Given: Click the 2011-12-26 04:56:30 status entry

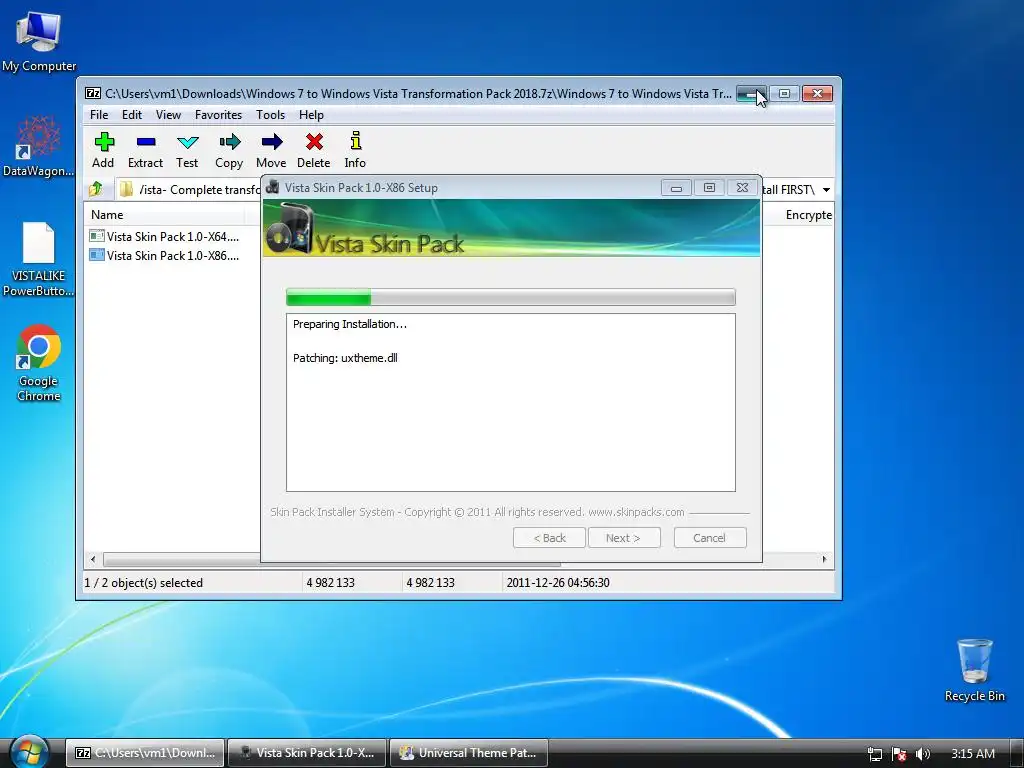Looking at the screenshot, I should (x=558, y=583).
